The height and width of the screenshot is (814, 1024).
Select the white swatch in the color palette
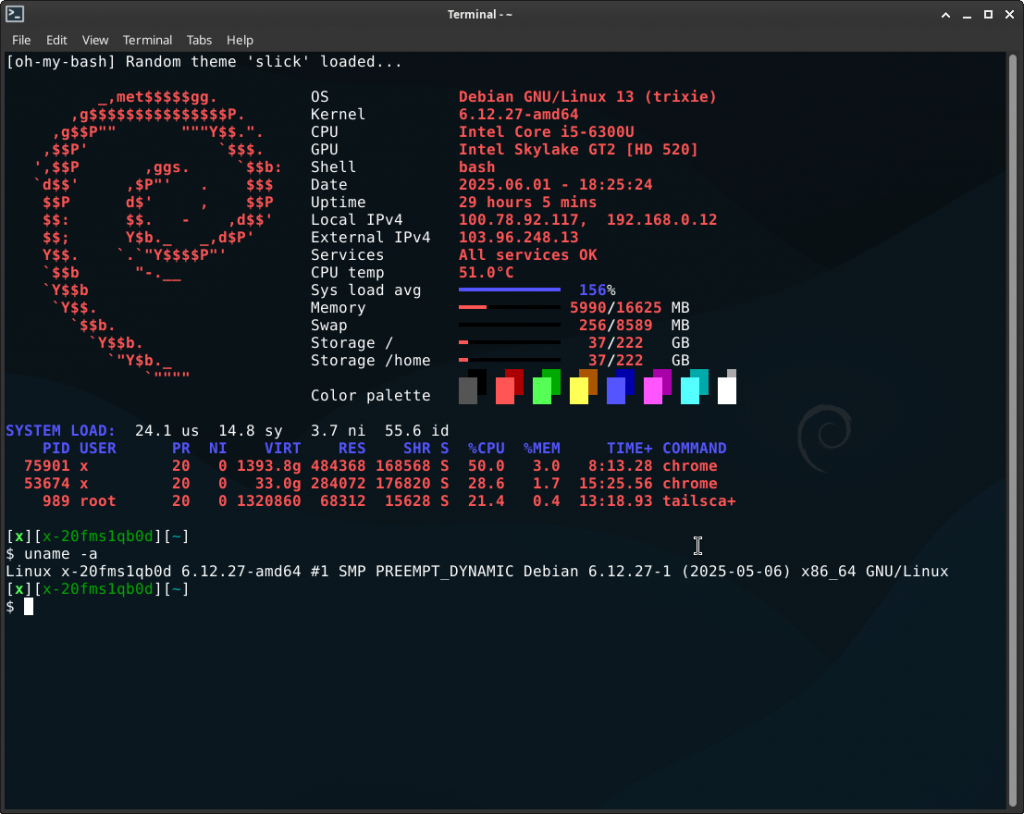(x=727, y=387)
